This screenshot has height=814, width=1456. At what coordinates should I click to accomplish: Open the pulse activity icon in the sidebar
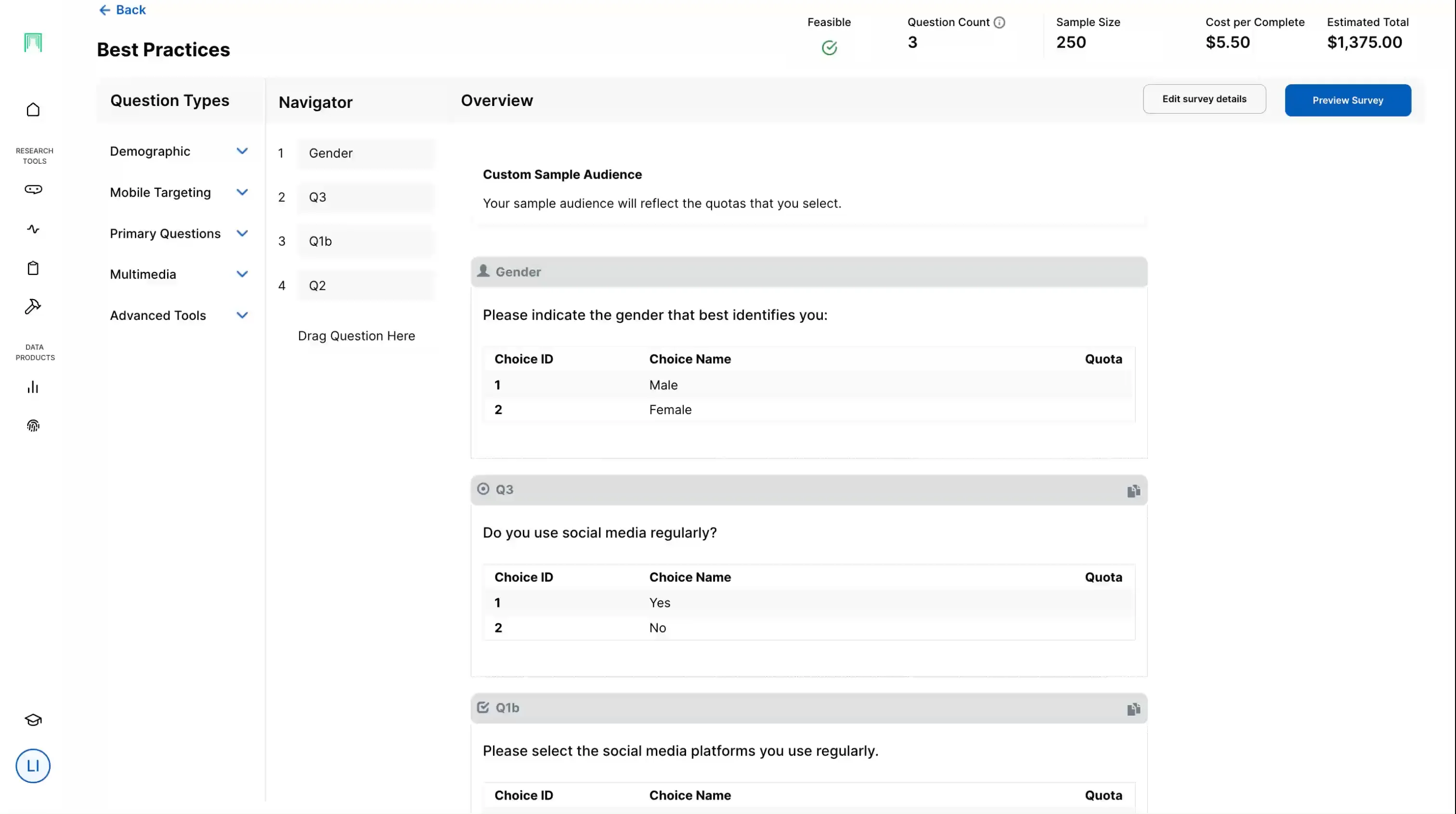(33, 229)
